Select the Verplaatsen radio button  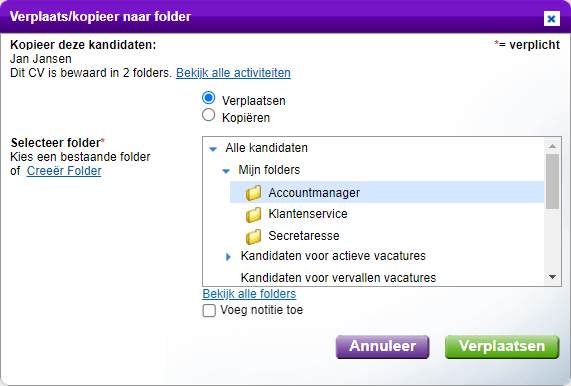click(x=209, y=98)
